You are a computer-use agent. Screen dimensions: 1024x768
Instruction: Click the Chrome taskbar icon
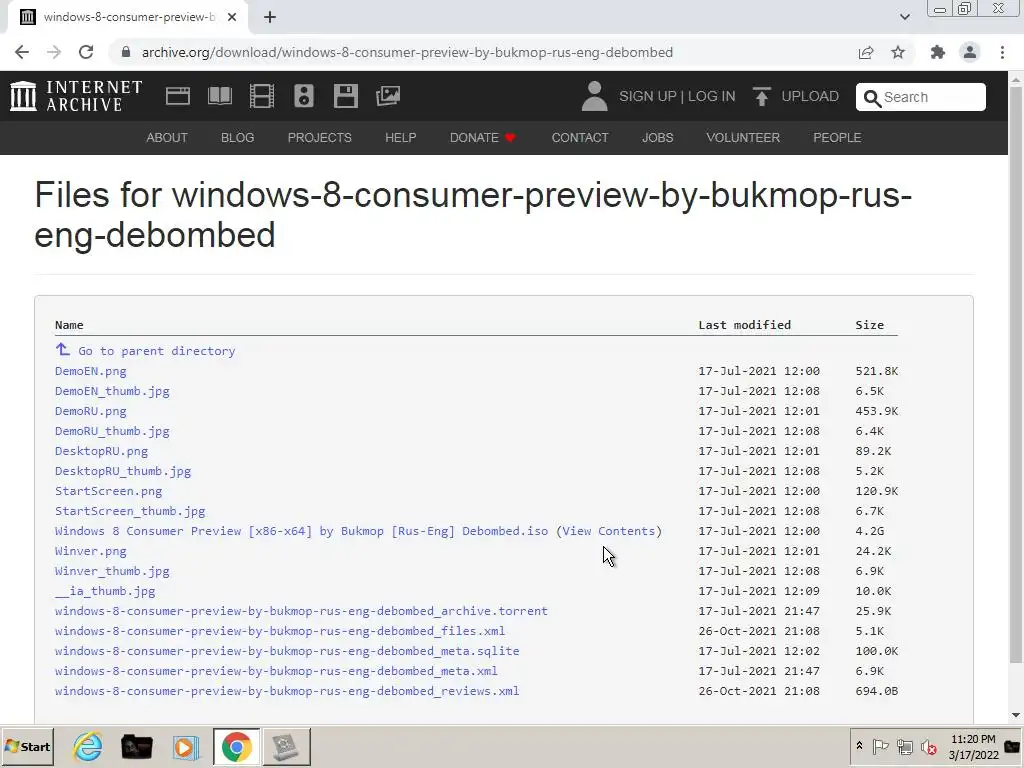[x=236, y=746]
